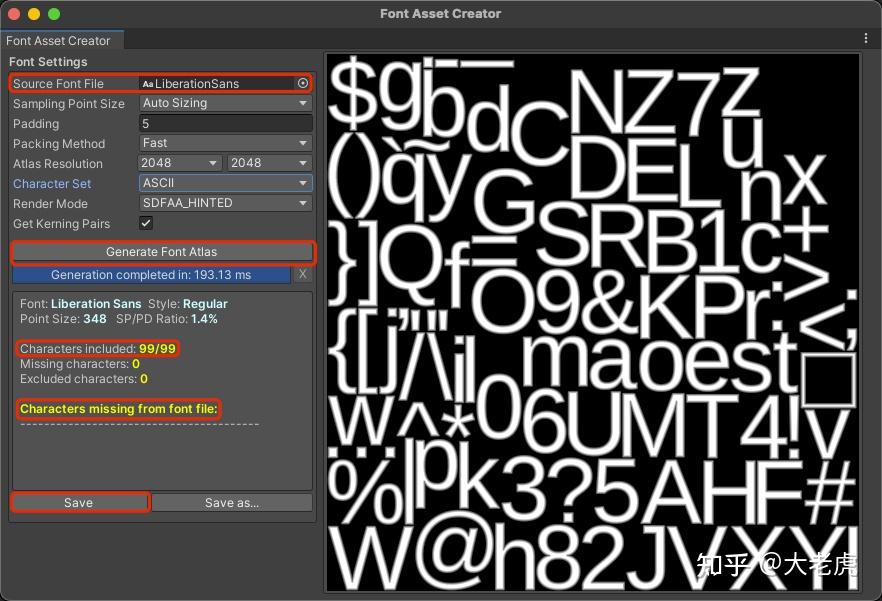Enable the Get Kerning Pairs checkbox

pyautogui.click(x=146, y=223)
